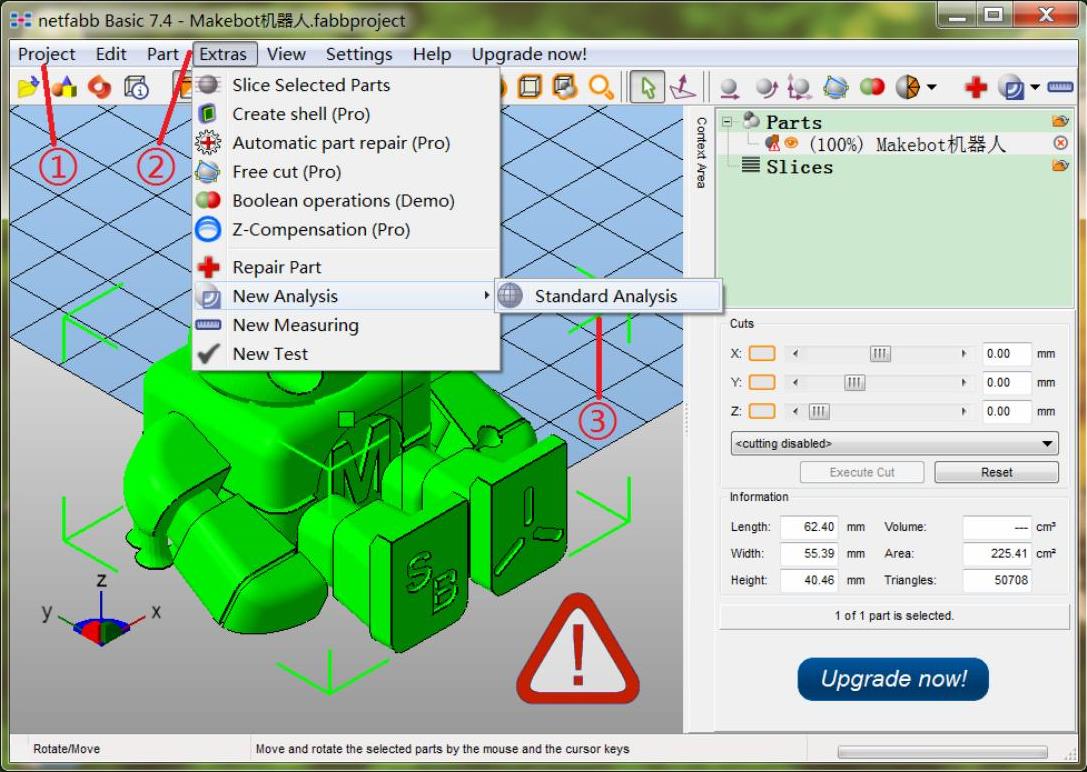The height and width of the screenshot is (772, 1087).
Task: Open the cutting disabled dropdown
Action: (x=894, y=444)
